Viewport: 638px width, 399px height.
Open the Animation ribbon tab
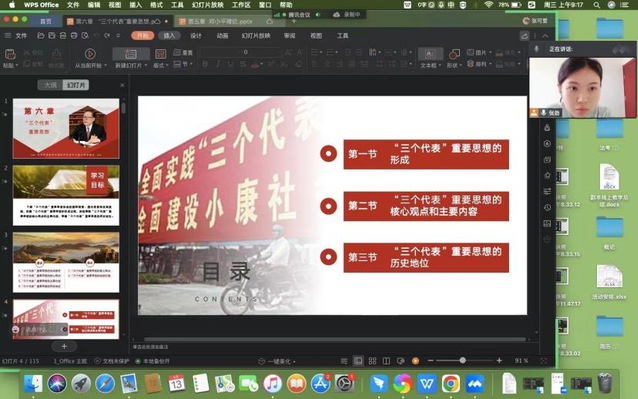[222, 36]
